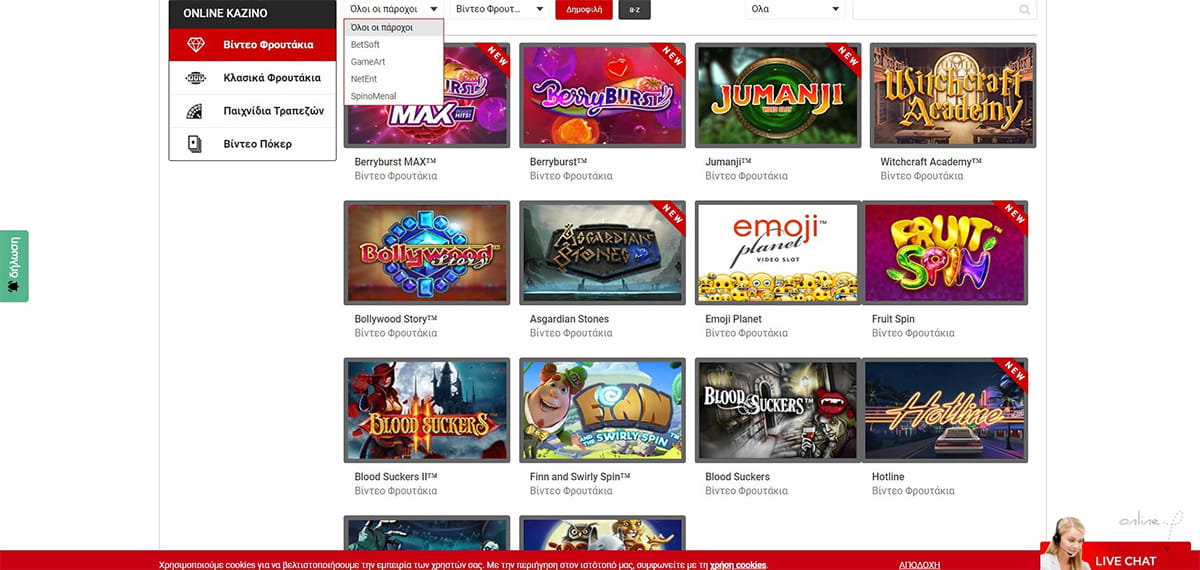Click the Emoji Planet title text
The height and width of the screenshot is (570, 1200).
click(x=733, y=320)
